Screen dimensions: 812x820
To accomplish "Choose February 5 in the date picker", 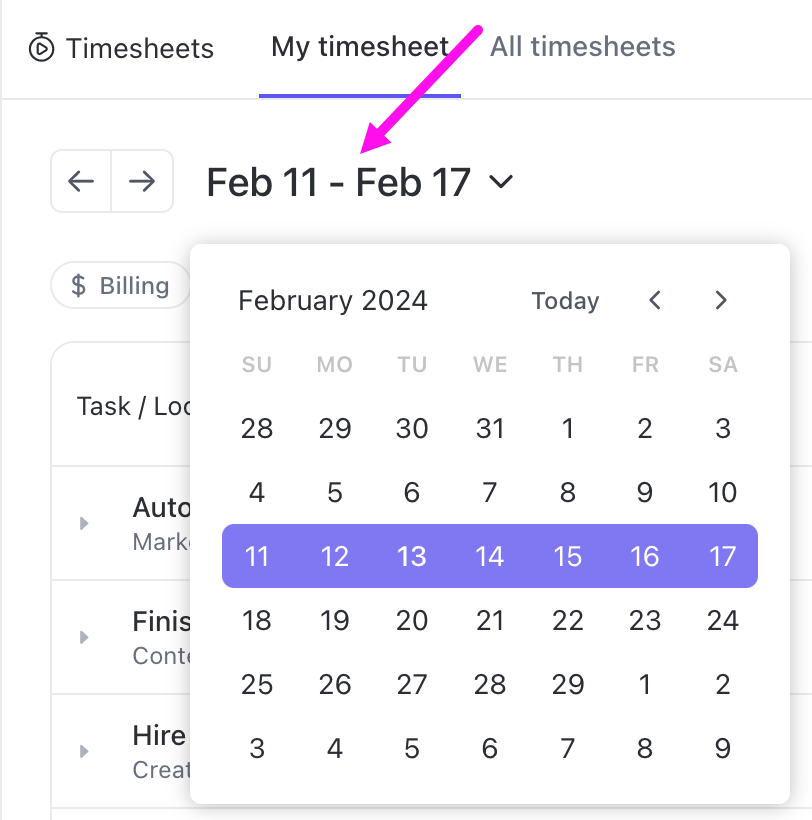I will click(335, 492).
